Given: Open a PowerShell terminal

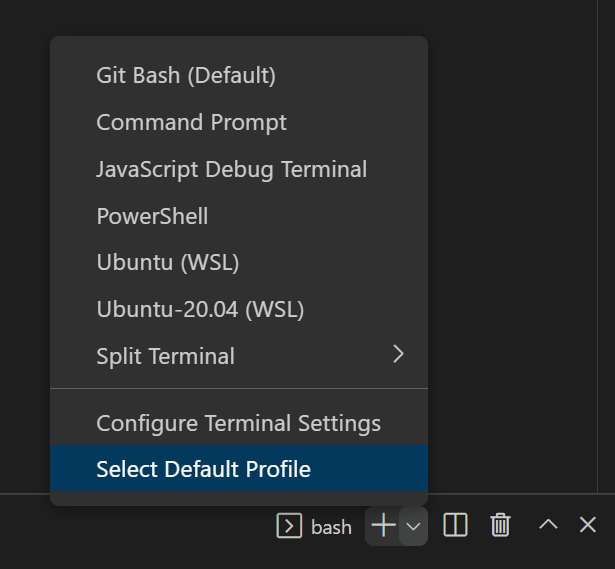Looking at the screenshot, I should (239, 216).
